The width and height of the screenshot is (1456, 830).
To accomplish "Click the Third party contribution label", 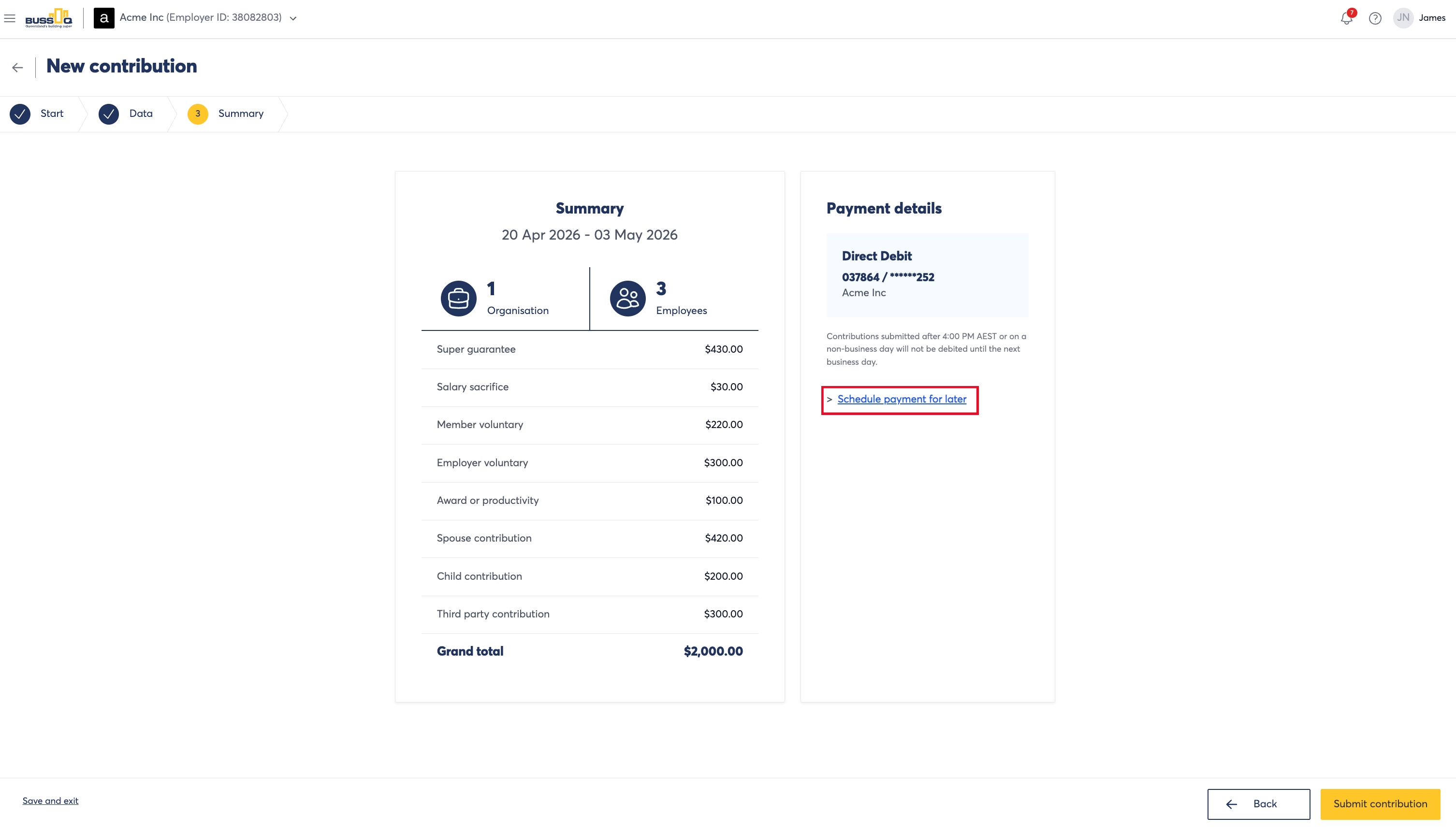I will click(x=493, y=614).
